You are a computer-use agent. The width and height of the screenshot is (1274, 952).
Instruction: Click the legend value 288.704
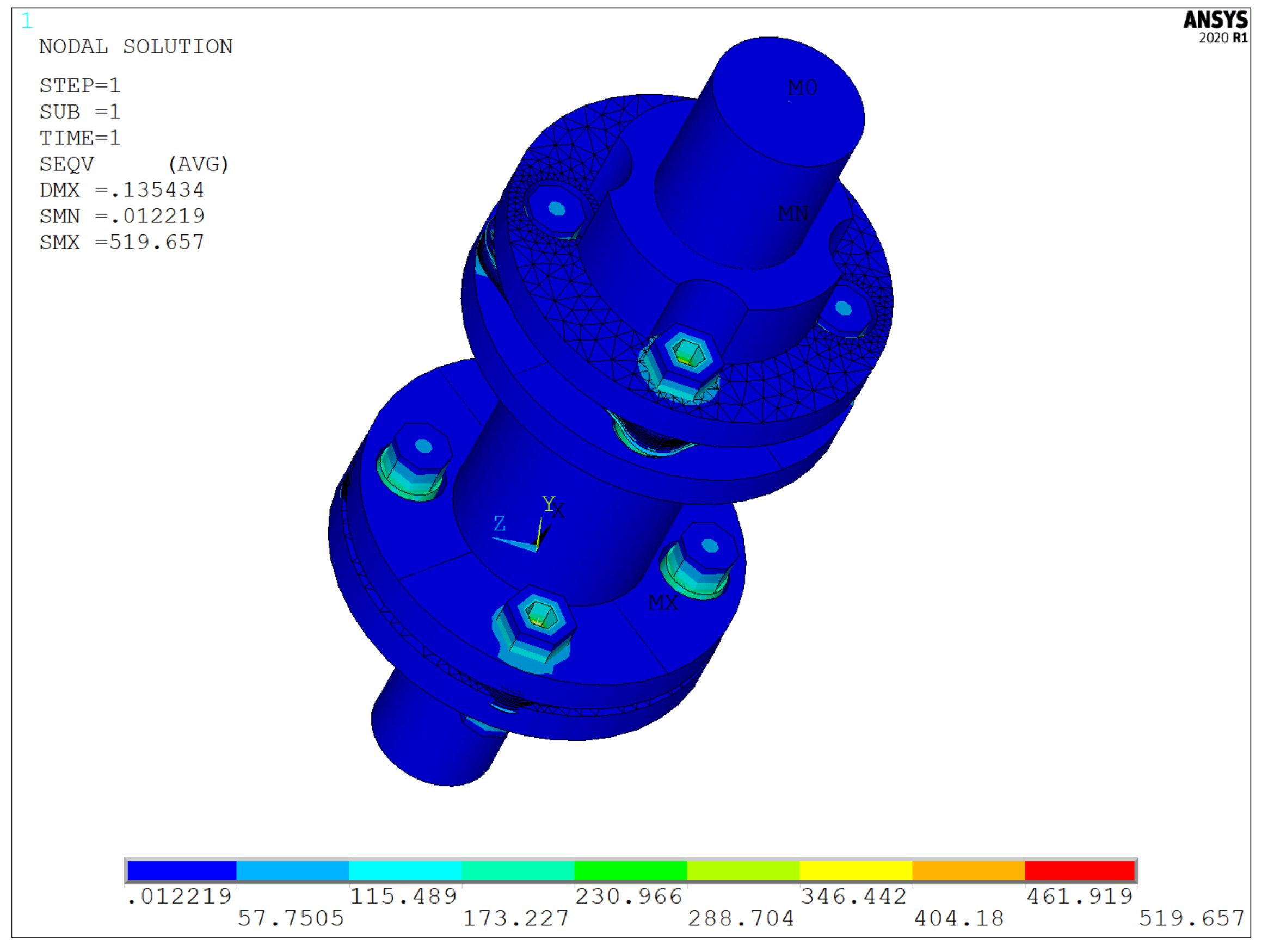tap(741, 918)
